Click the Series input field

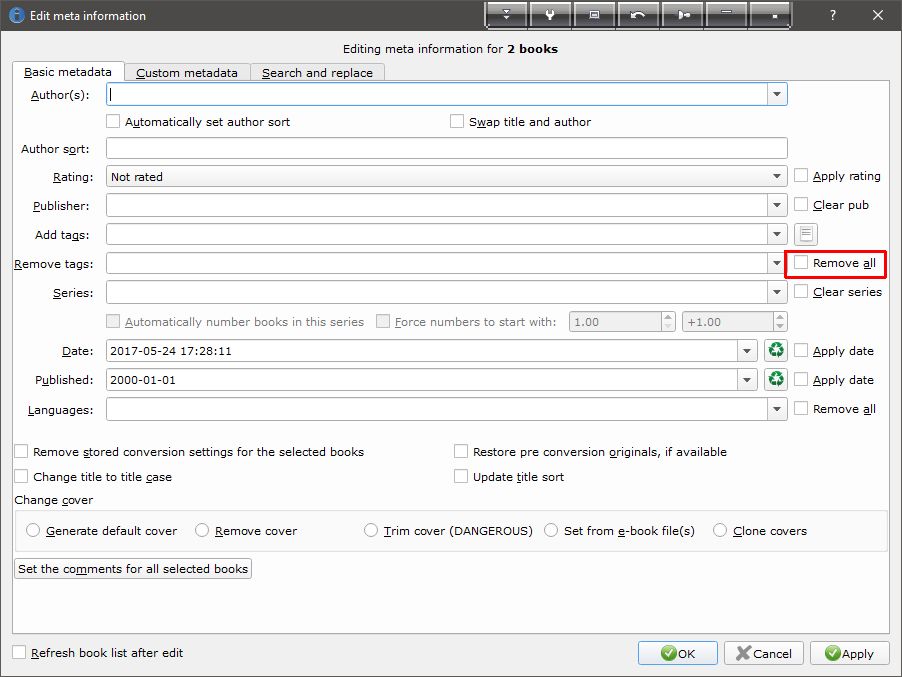coord(437,292)
